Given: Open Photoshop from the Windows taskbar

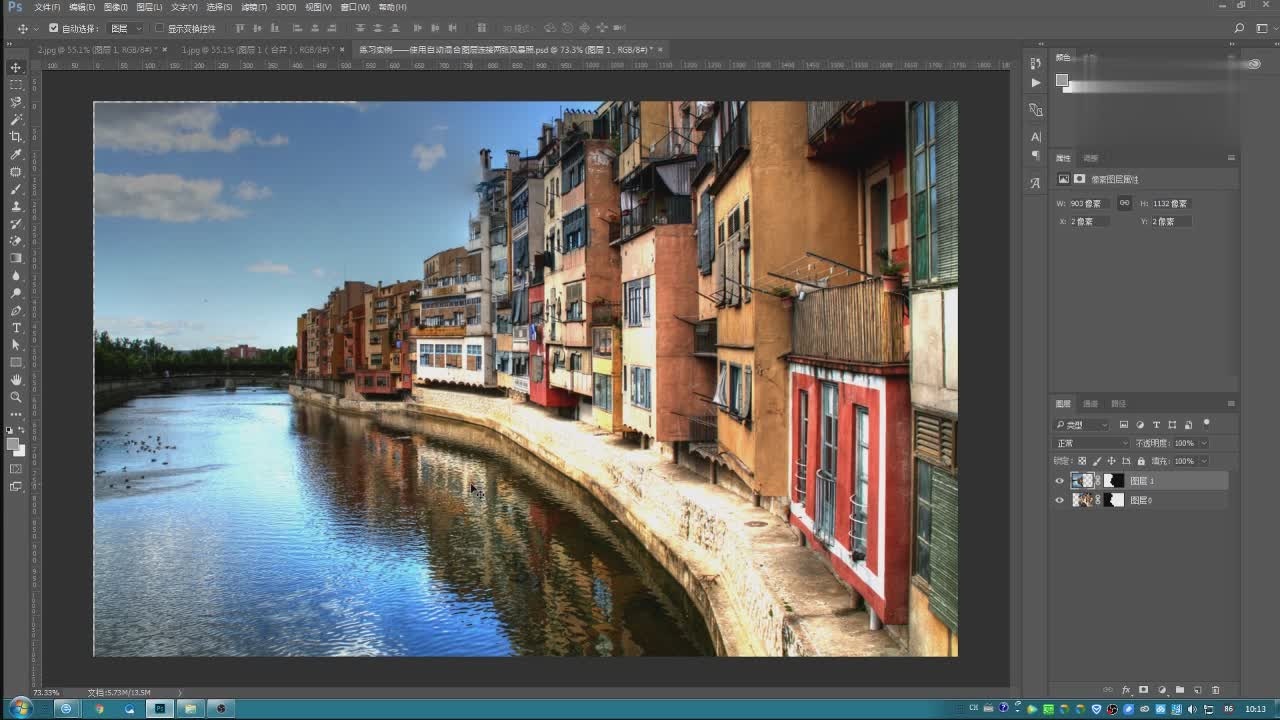Looking at the screenshot, I should (x=159, y=708).
